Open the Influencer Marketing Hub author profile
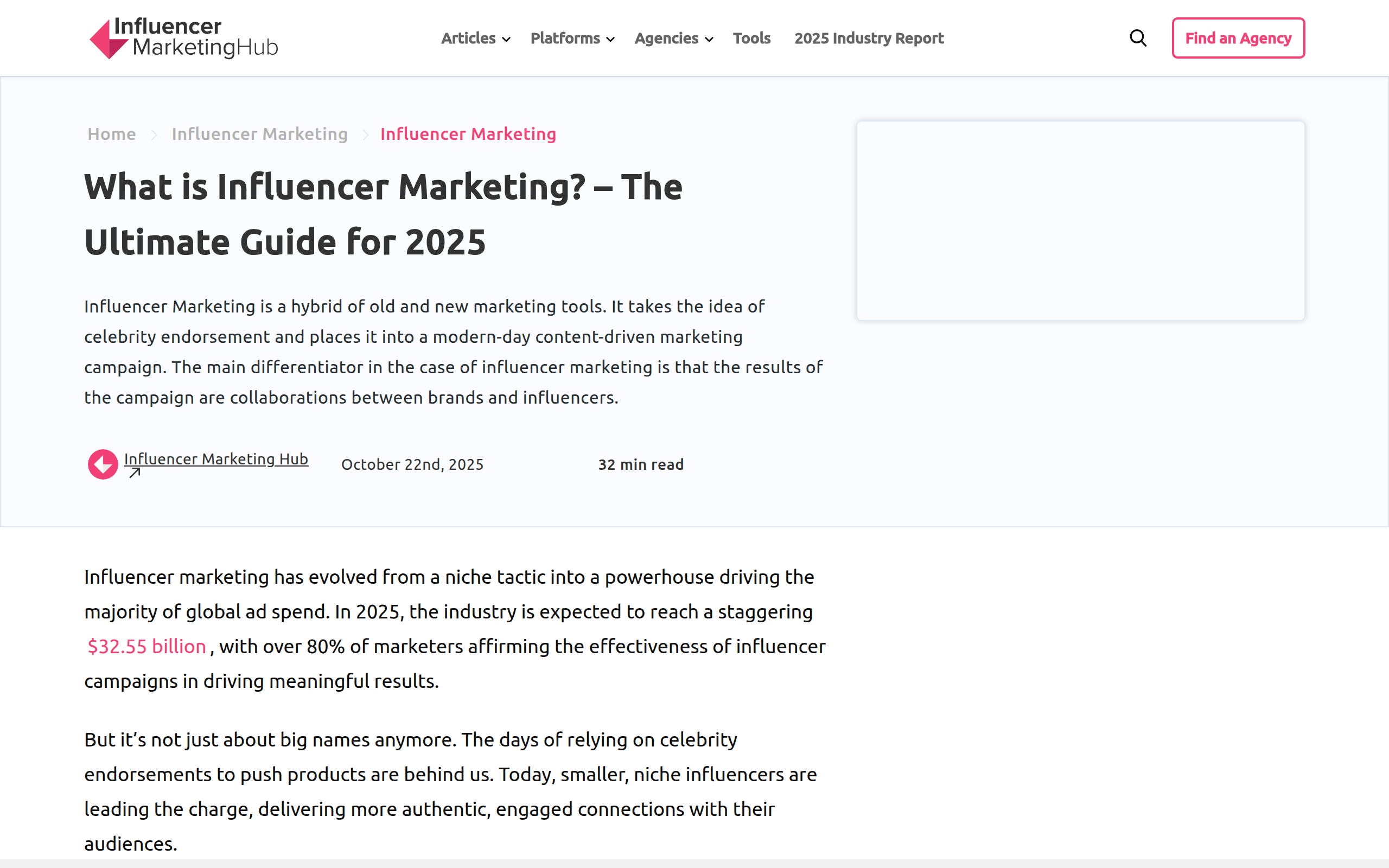The width and height of the screenshot is (1389, 868). point(216,459)
